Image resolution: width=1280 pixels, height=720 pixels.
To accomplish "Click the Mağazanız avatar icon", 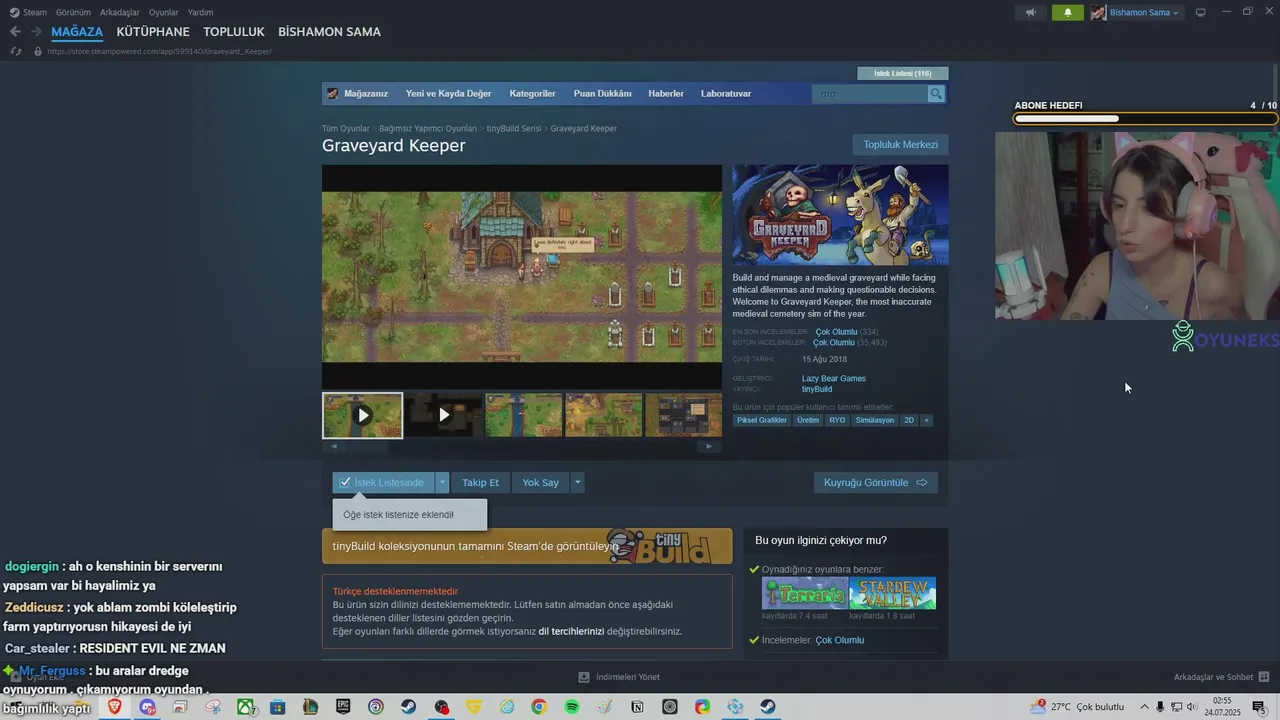I will point(333,94).
